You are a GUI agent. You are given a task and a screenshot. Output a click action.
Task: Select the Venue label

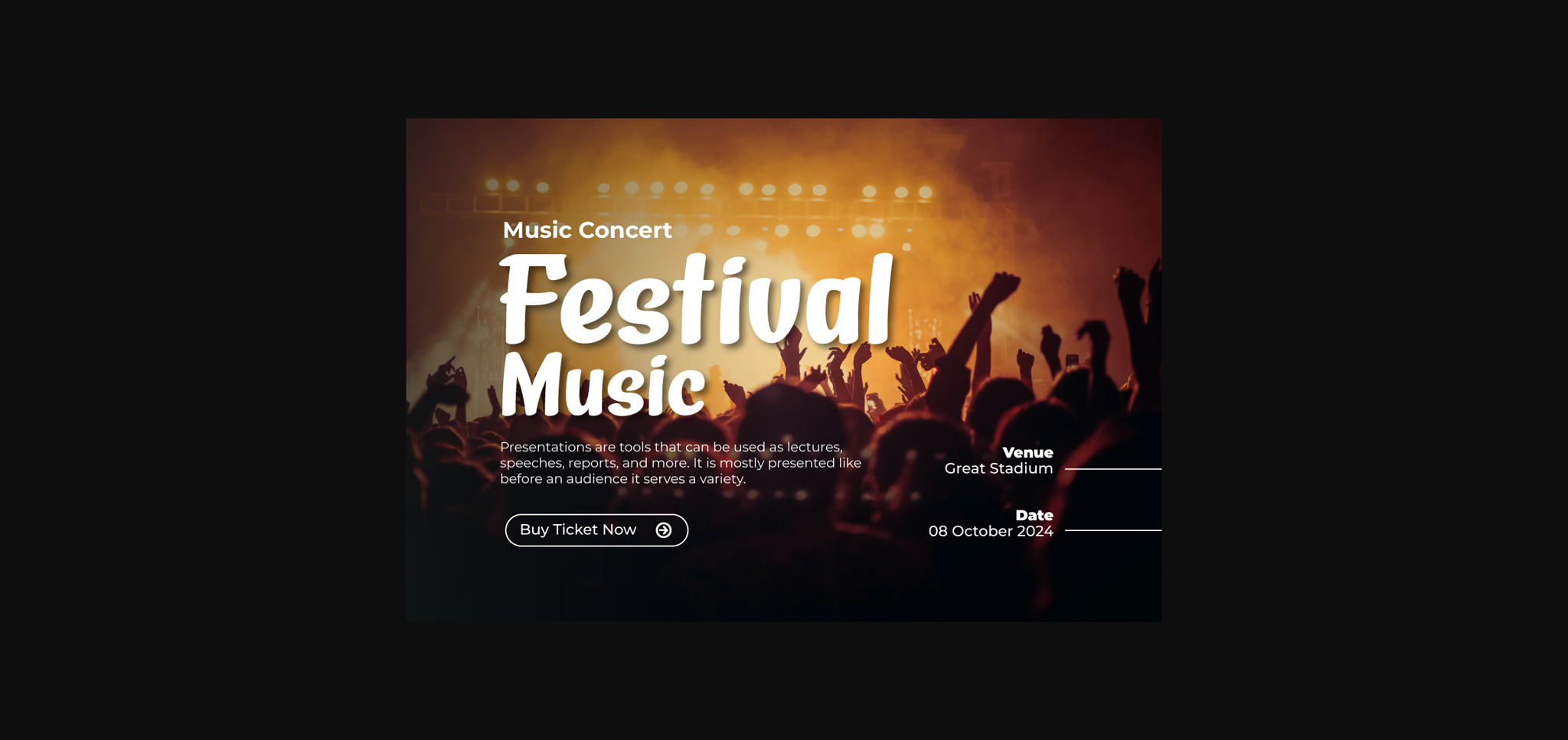[x=1027, y=452]
